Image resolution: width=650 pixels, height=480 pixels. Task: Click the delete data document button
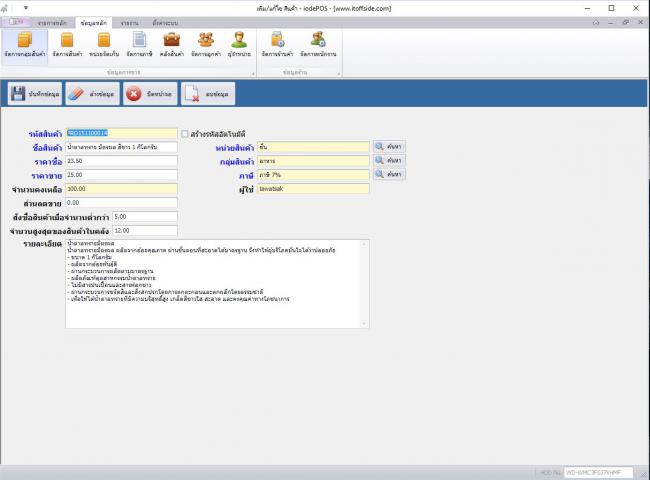[208, 94]
